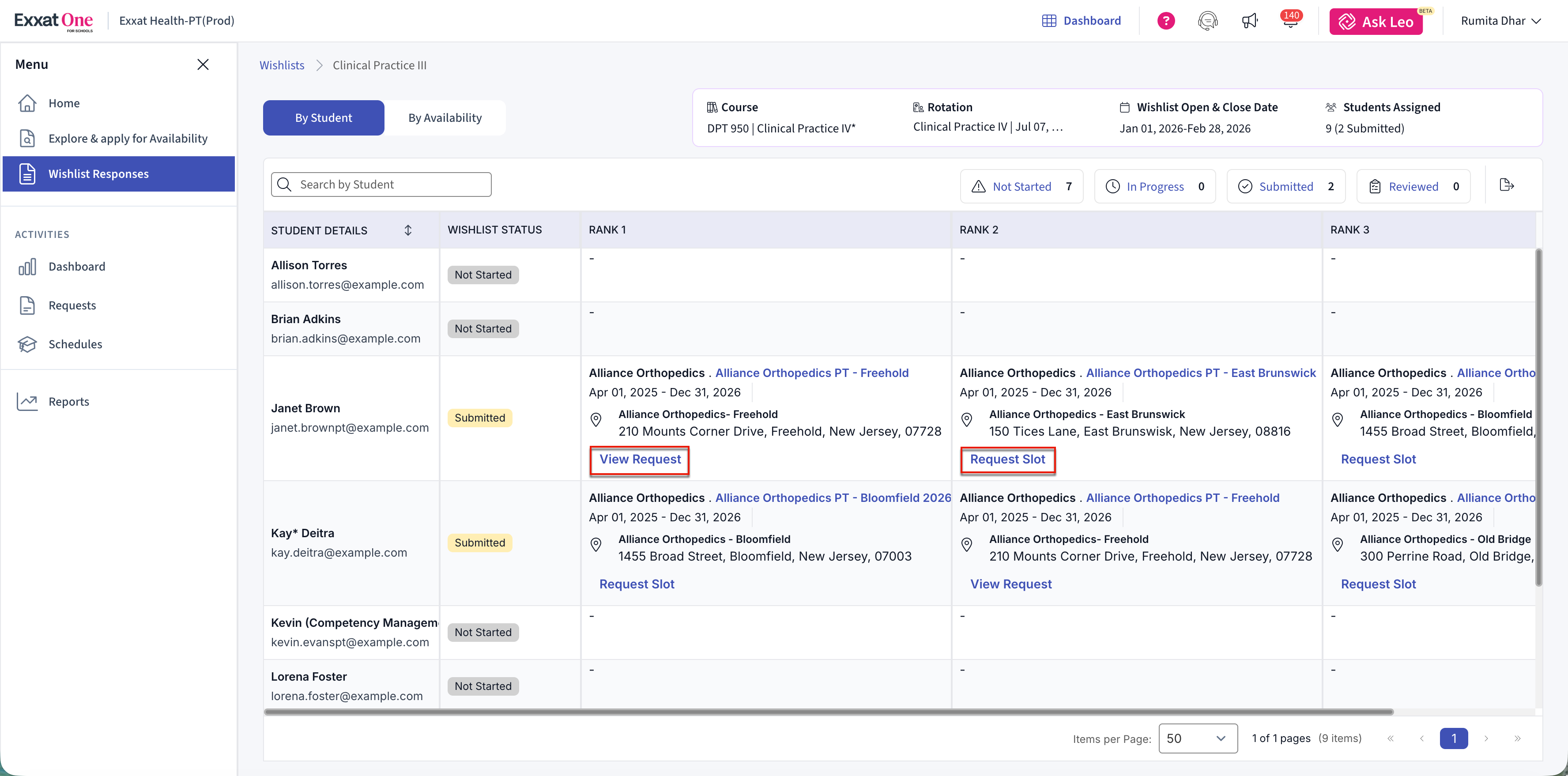Go to Schedules in Activities

(75, 344)
